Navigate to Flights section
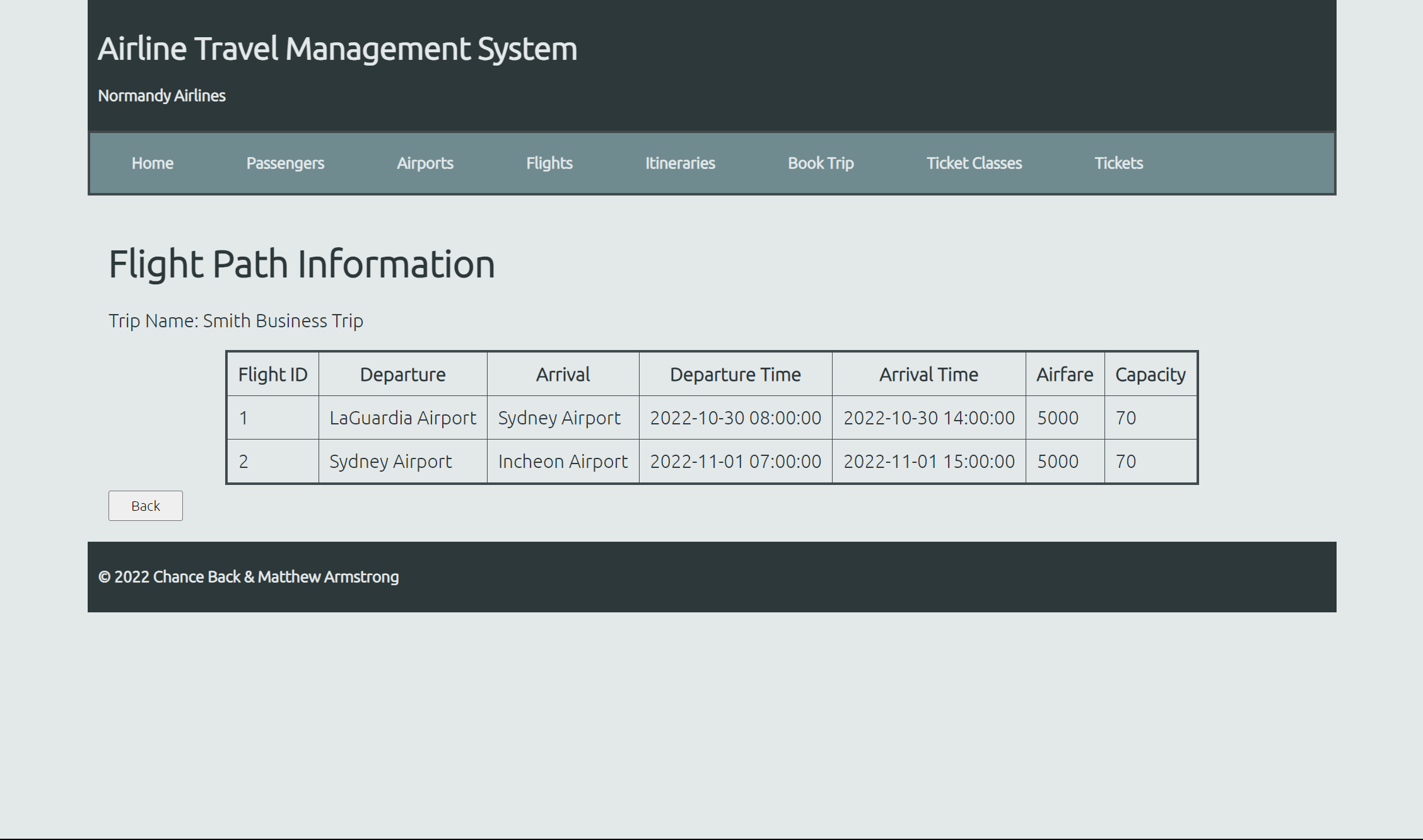Screen dimensions: 1423x840 click(x=548, y=162)
